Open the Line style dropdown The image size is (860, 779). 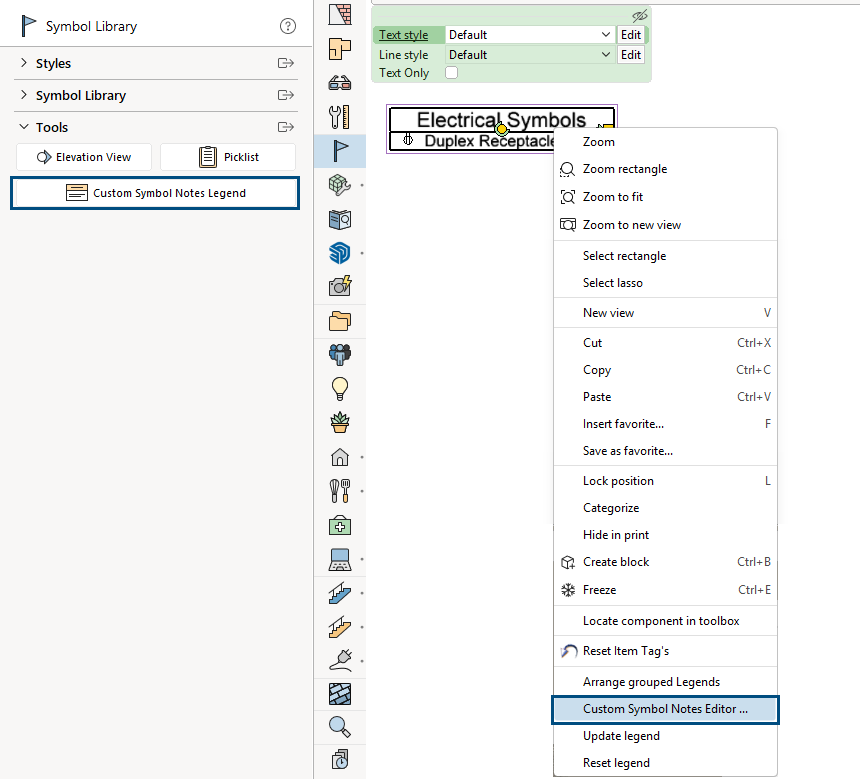point(529,55)
